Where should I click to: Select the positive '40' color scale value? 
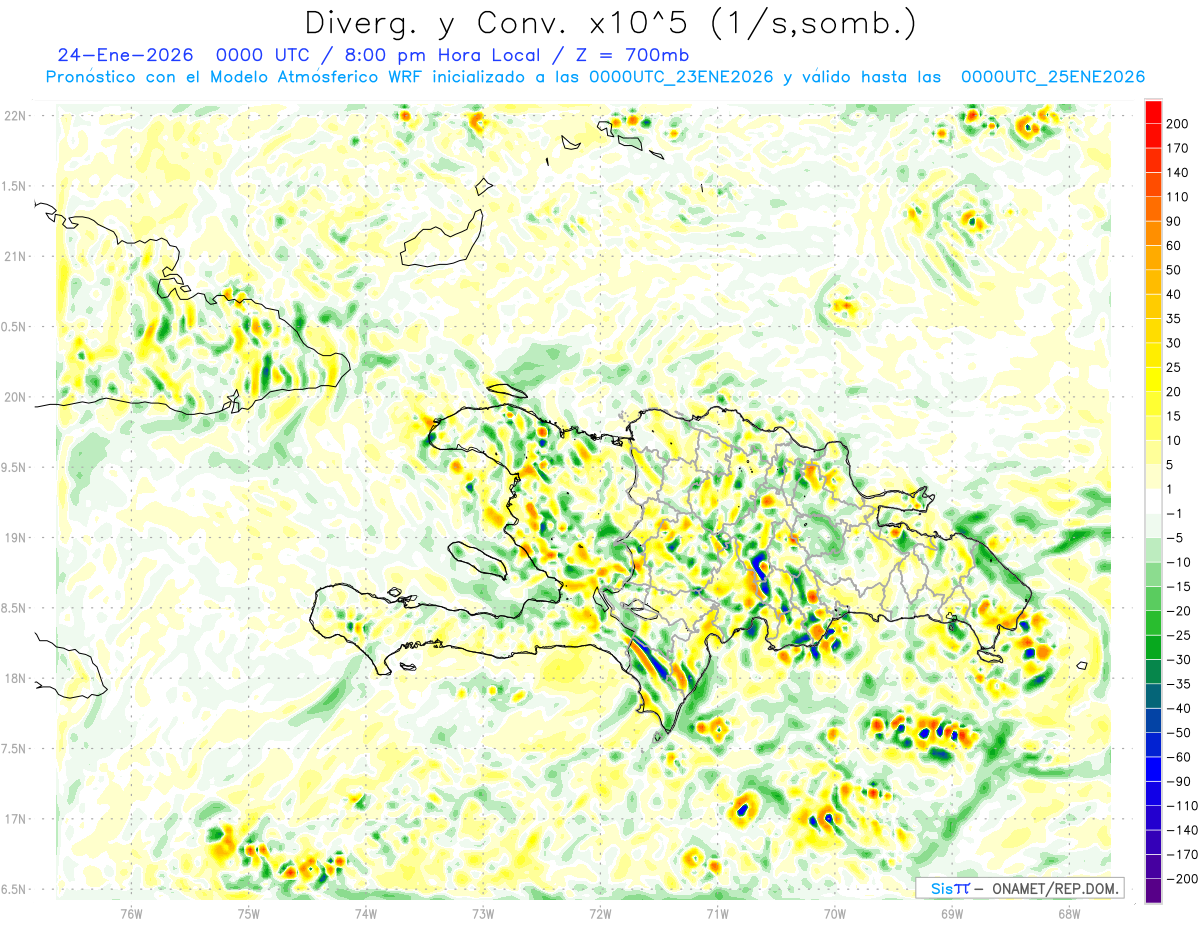point(1175,294)
